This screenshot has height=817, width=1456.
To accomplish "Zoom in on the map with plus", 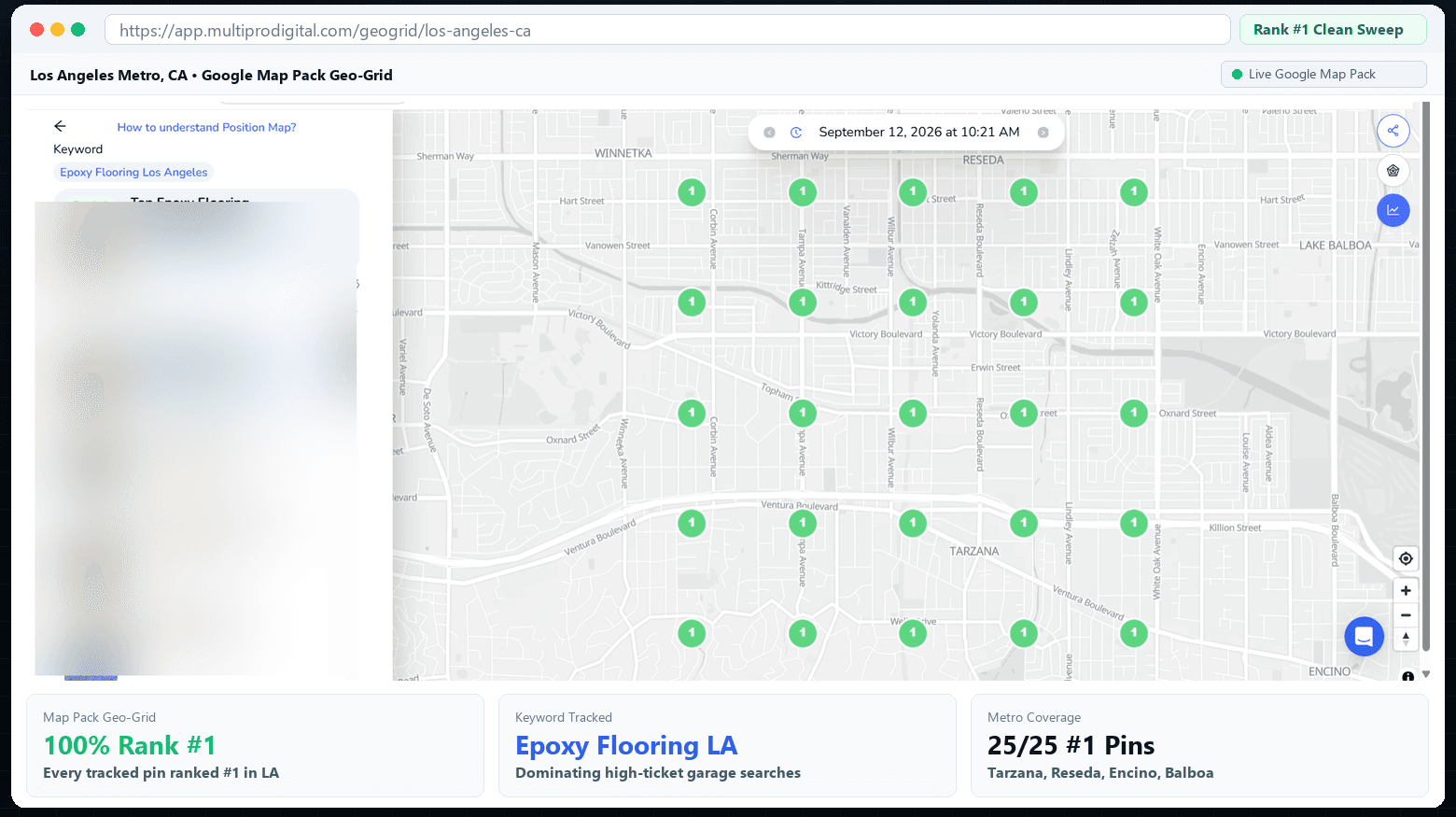I will pyautogui.click(x=1406, y=591).
